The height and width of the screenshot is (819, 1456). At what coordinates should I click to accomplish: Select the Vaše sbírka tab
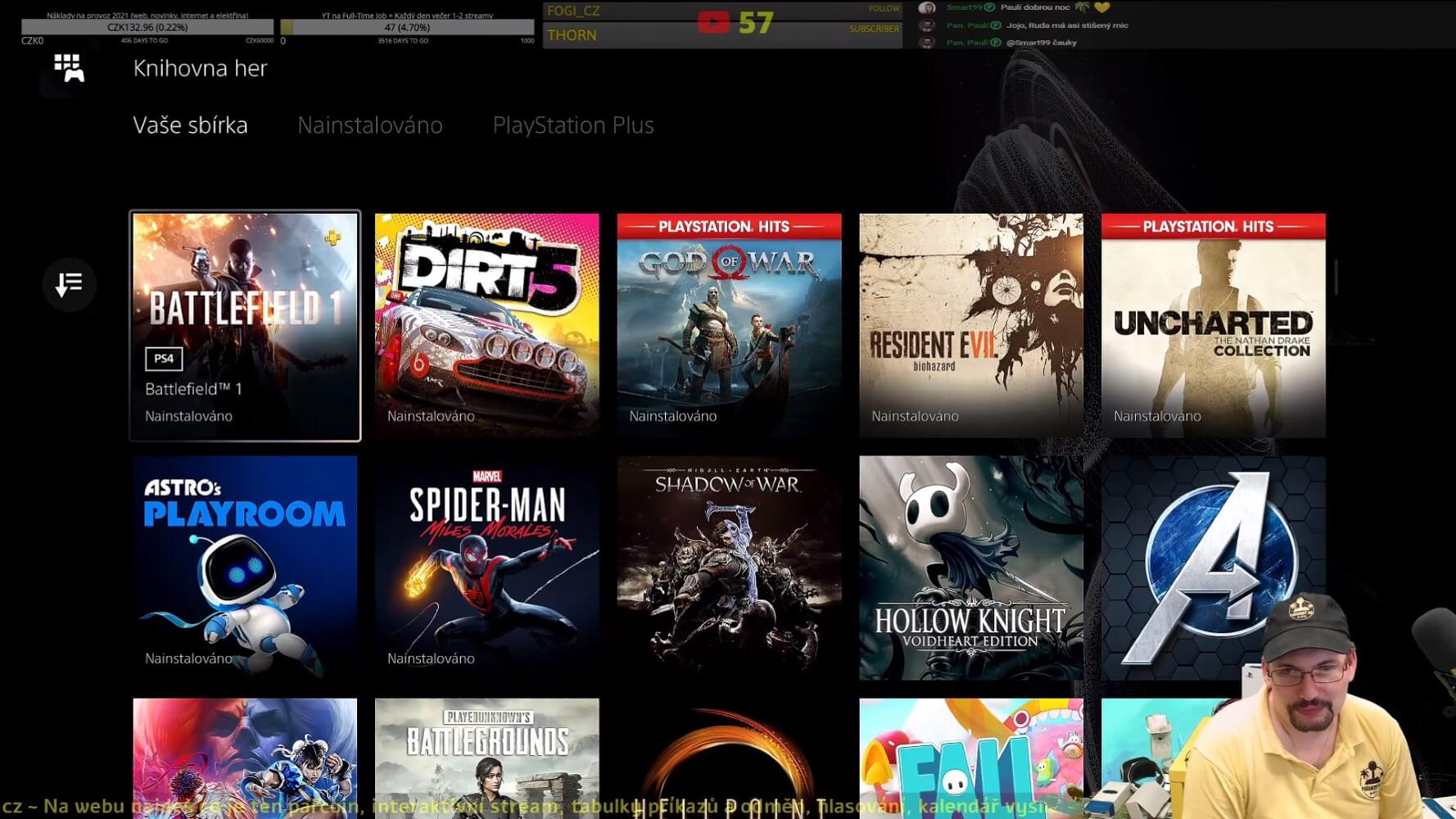point(190,125)
